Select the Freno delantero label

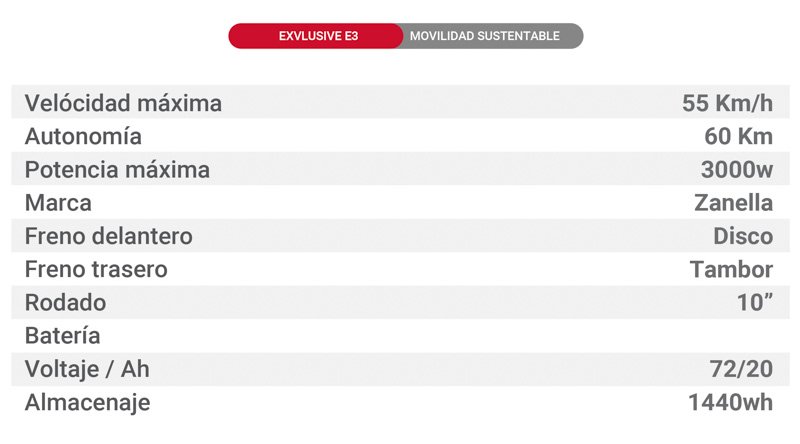coord(108,237)
